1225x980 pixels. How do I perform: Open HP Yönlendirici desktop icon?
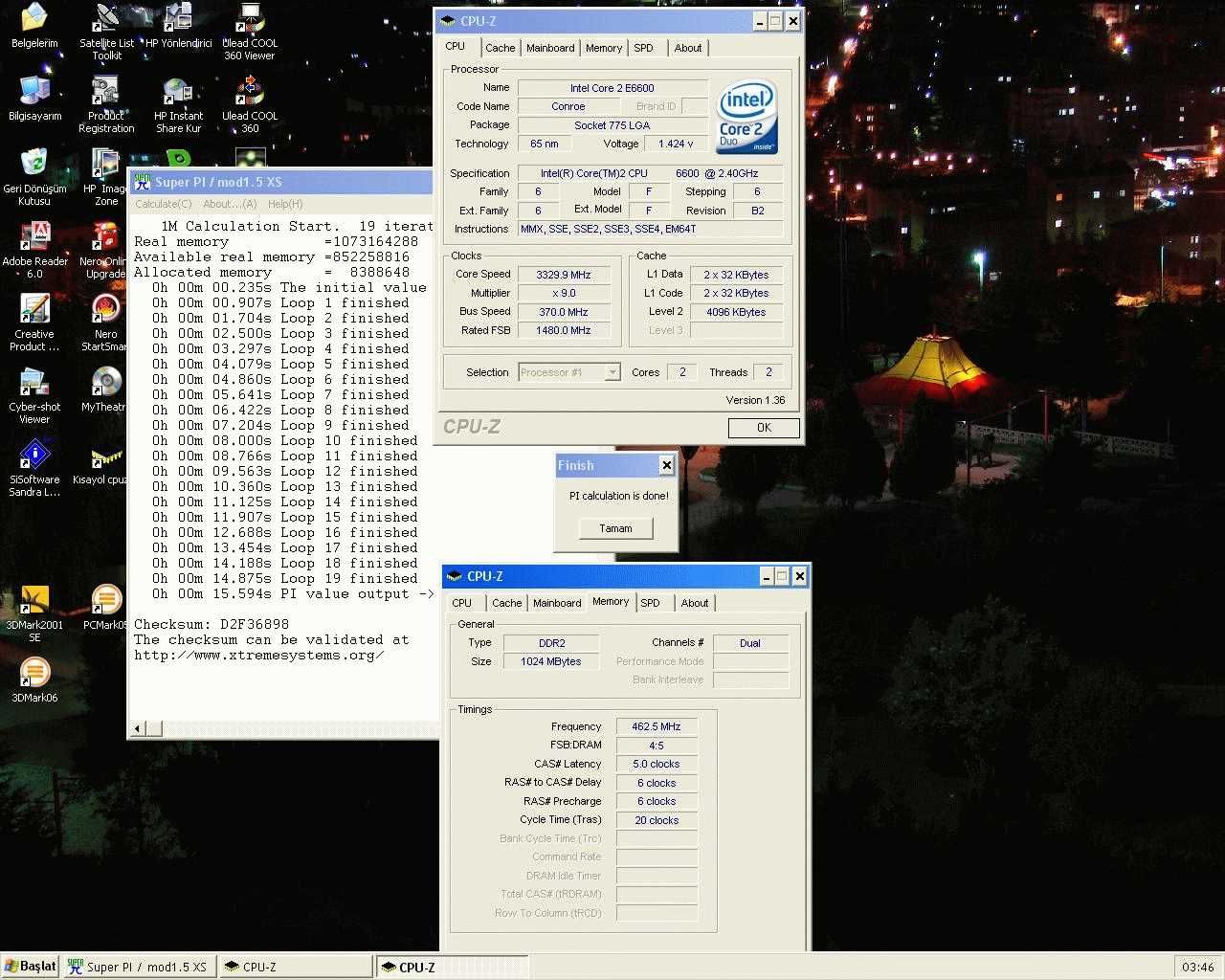[178, 26]
